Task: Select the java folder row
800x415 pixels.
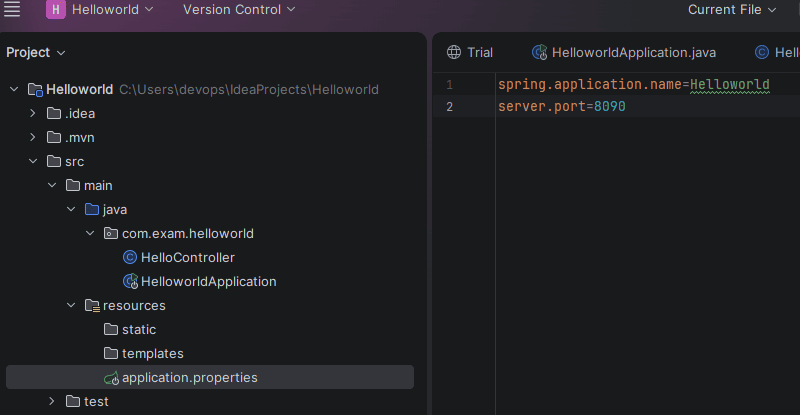Action: (210, 209)
